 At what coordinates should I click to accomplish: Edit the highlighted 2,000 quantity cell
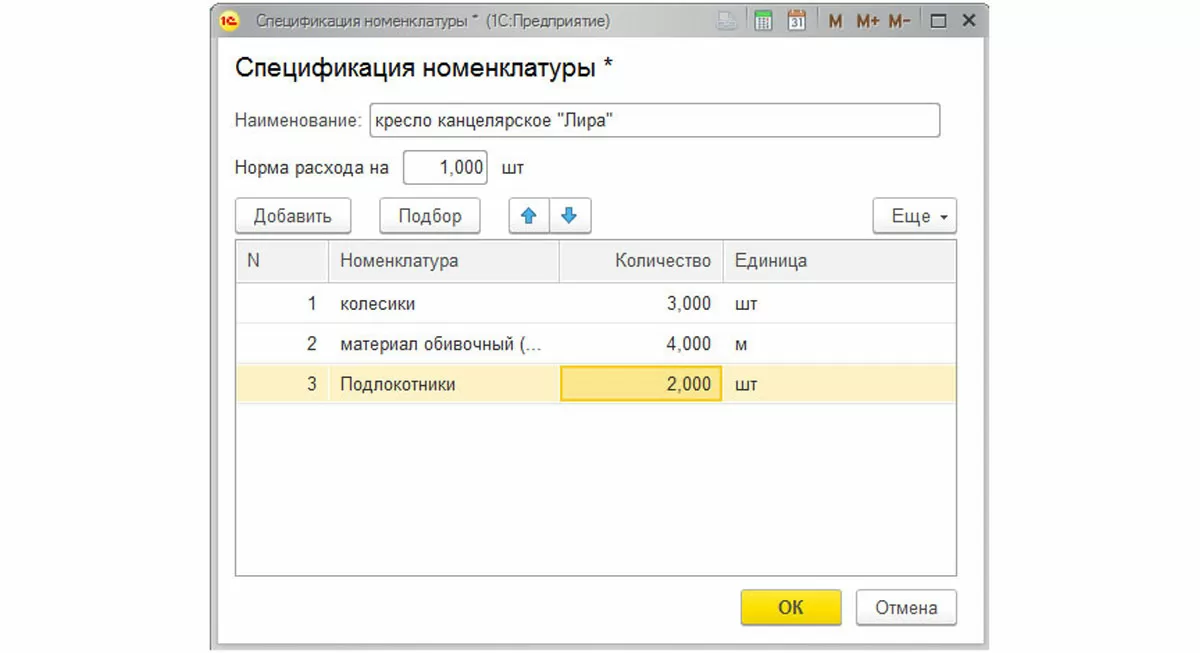[641, 384]
